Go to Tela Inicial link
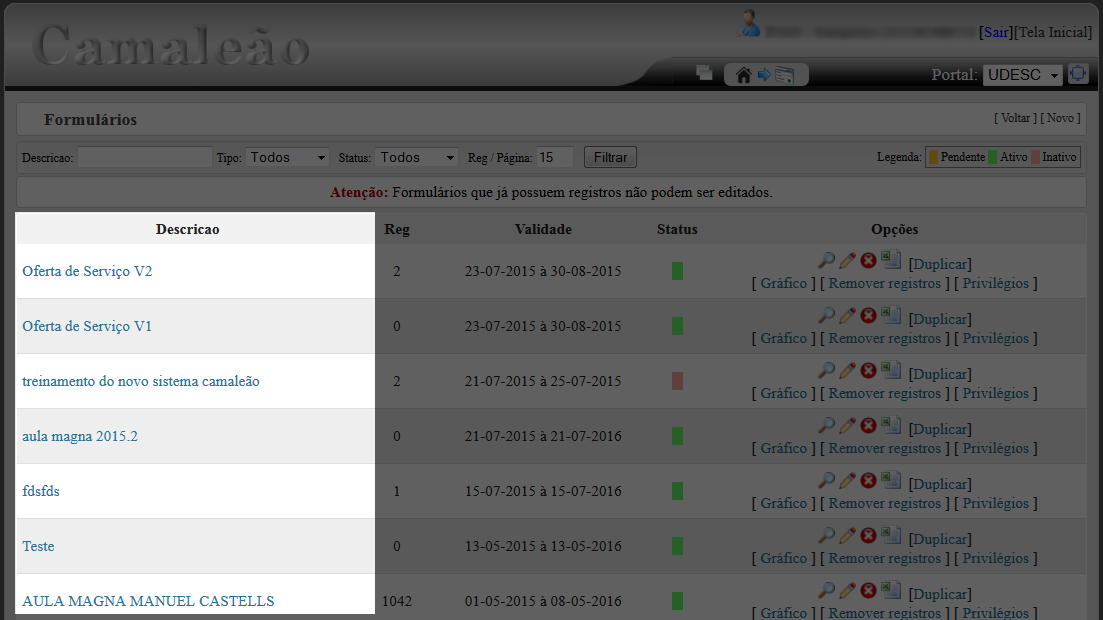The width and height of the screenshot is (1103, 620). click(x=1052, y=32)
